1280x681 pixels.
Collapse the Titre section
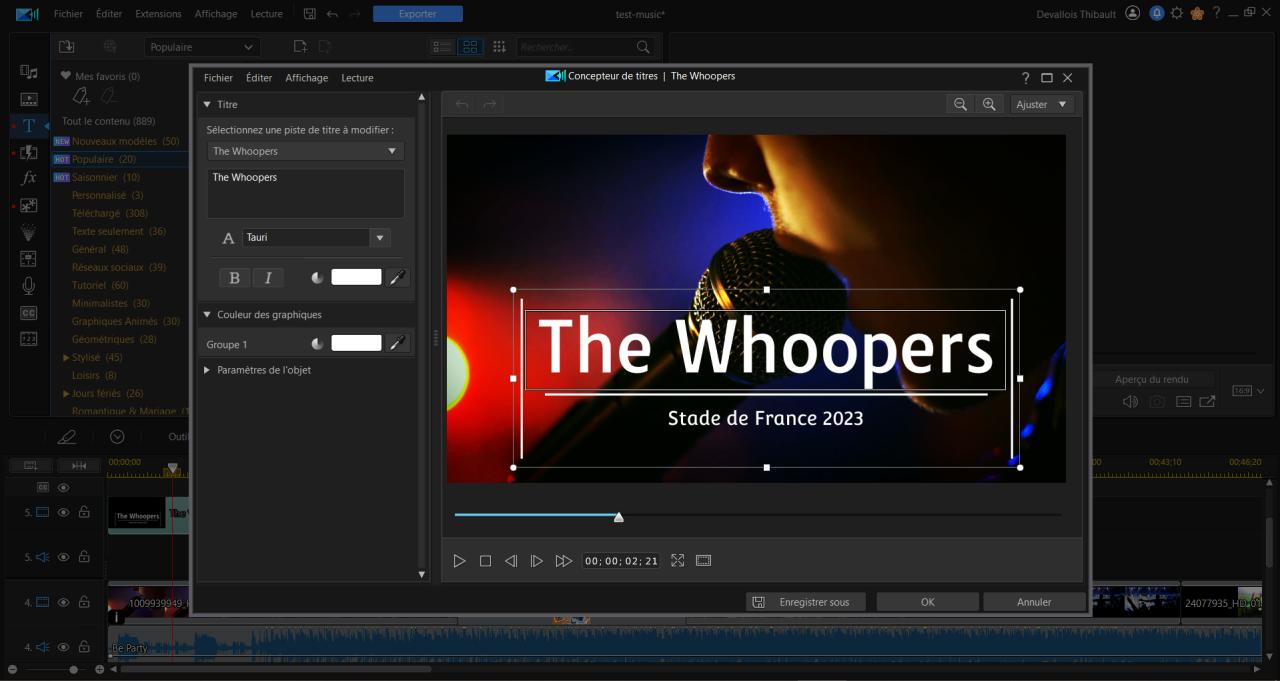pos(207,104)
